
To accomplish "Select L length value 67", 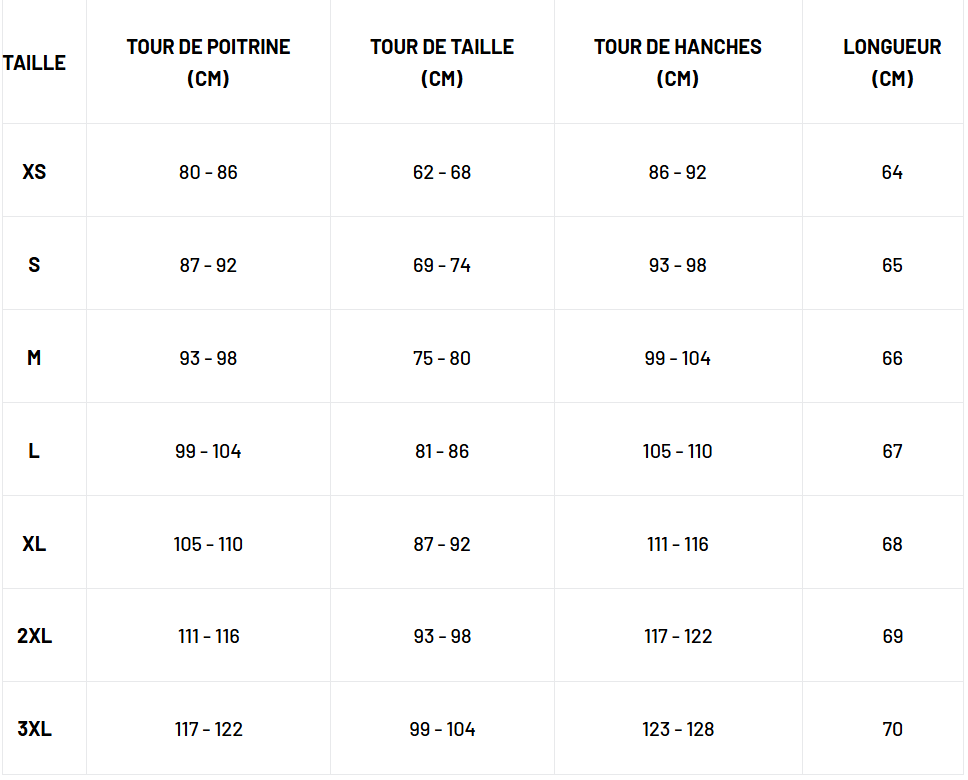I will (892, 451).
